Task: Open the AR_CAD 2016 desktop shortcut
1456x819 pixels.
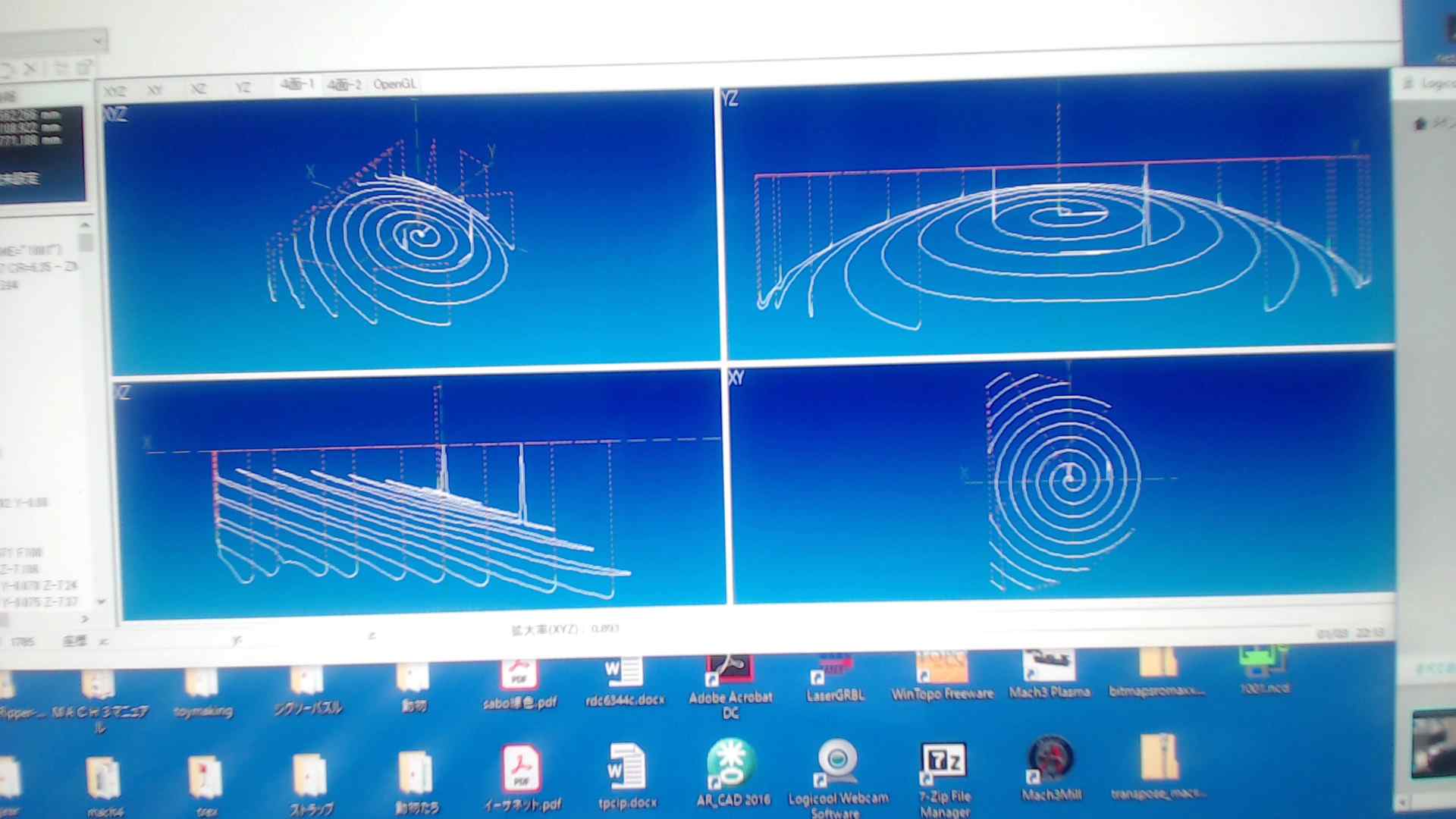Action: pyautogui.click(x=731, y=767)
